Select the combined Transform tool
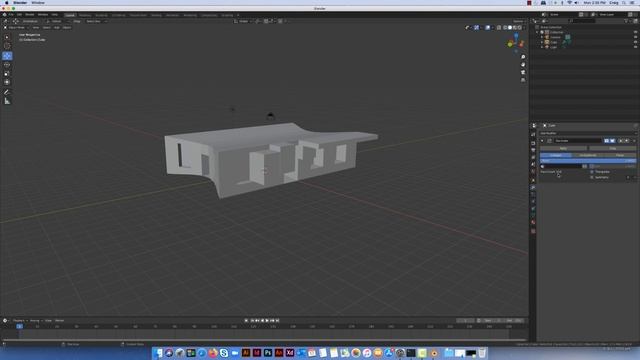 click(x=7, y=82)
